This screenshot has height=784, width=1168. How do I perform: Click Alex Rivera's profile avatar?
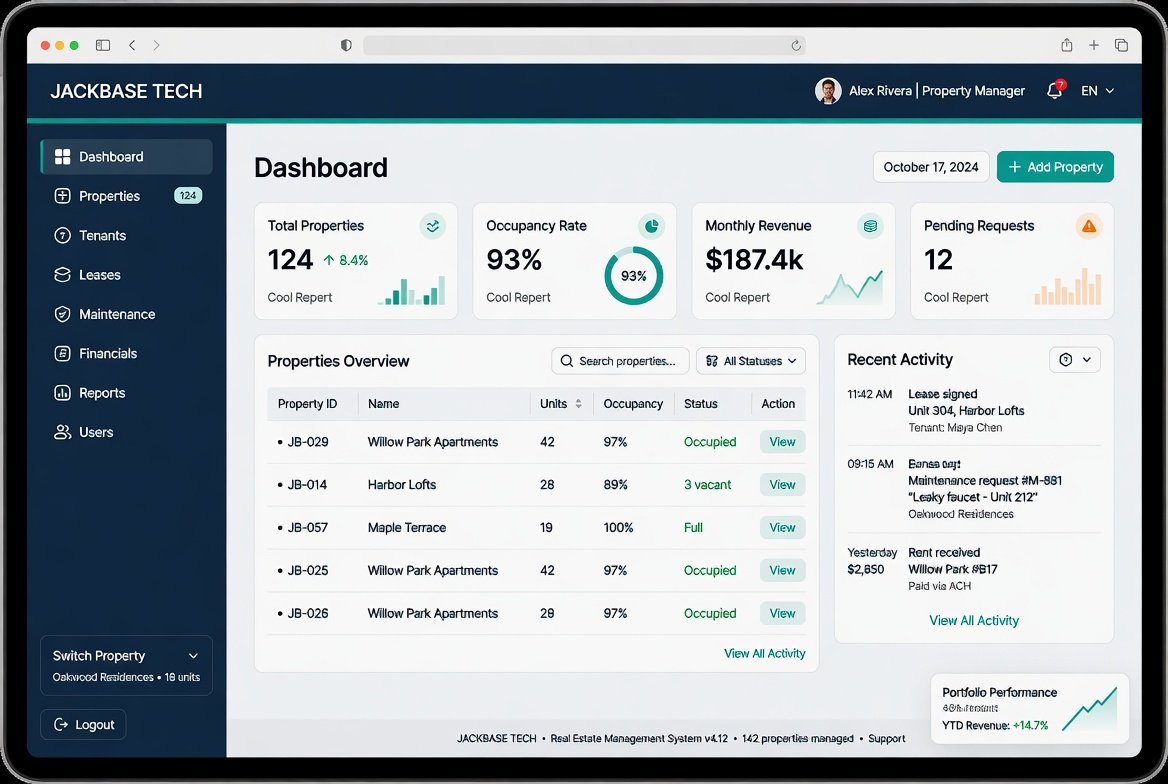[x=828, y=91]
